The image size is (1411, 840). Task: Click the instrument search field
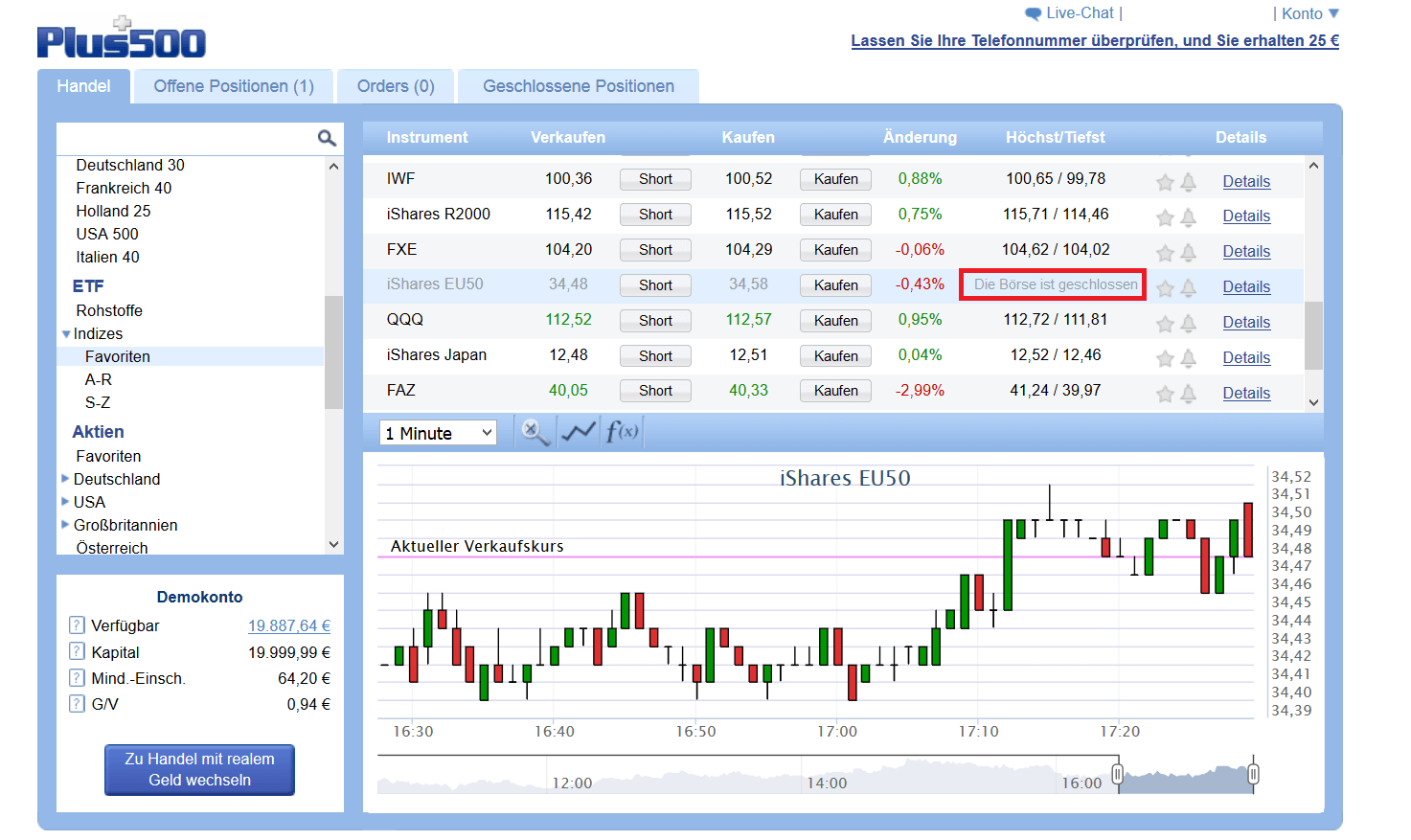point(187,138)
